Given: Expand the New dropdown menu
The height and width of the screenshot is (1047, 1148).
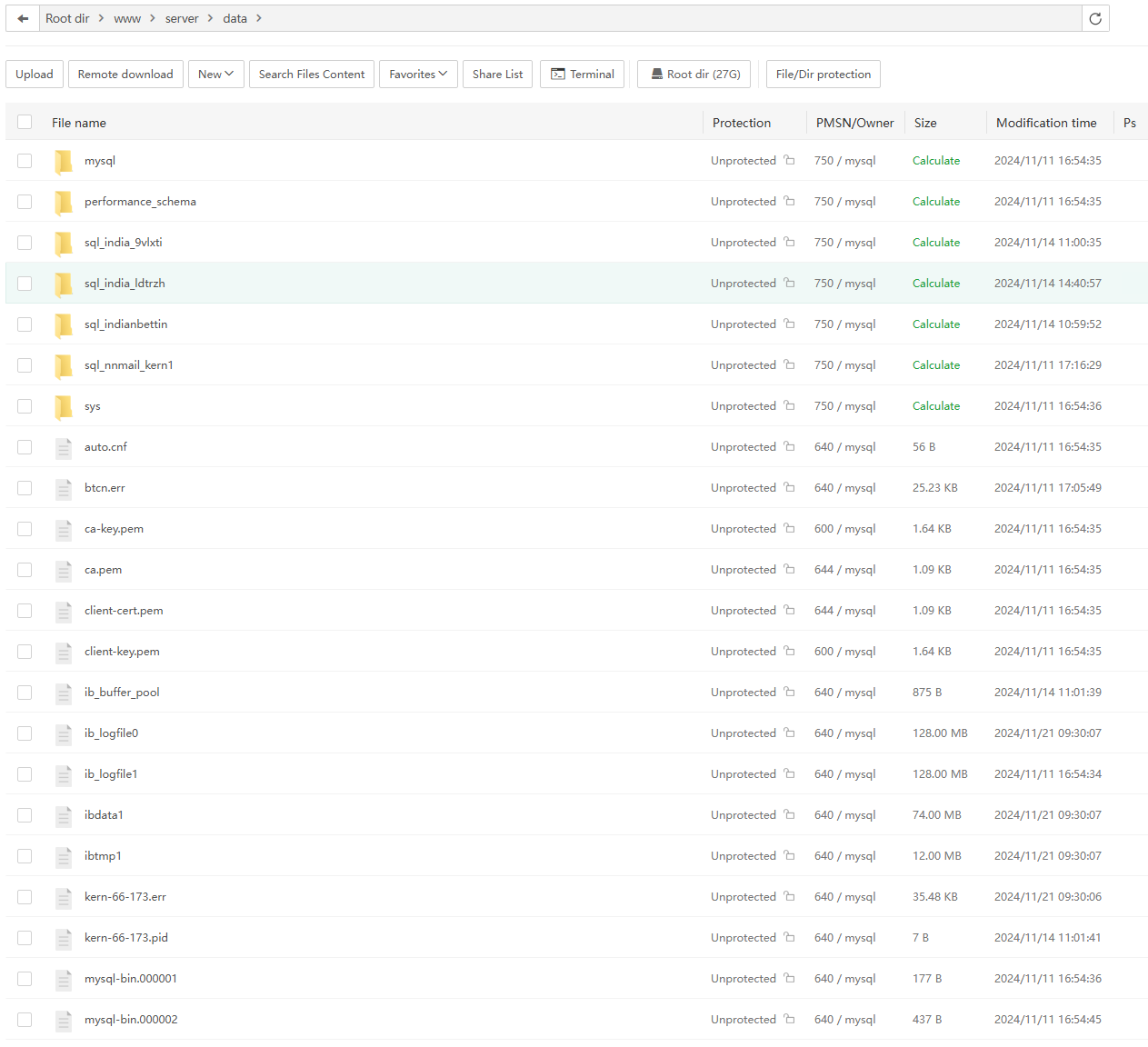Looking at the screenshot, I should [x=215, y=75].
